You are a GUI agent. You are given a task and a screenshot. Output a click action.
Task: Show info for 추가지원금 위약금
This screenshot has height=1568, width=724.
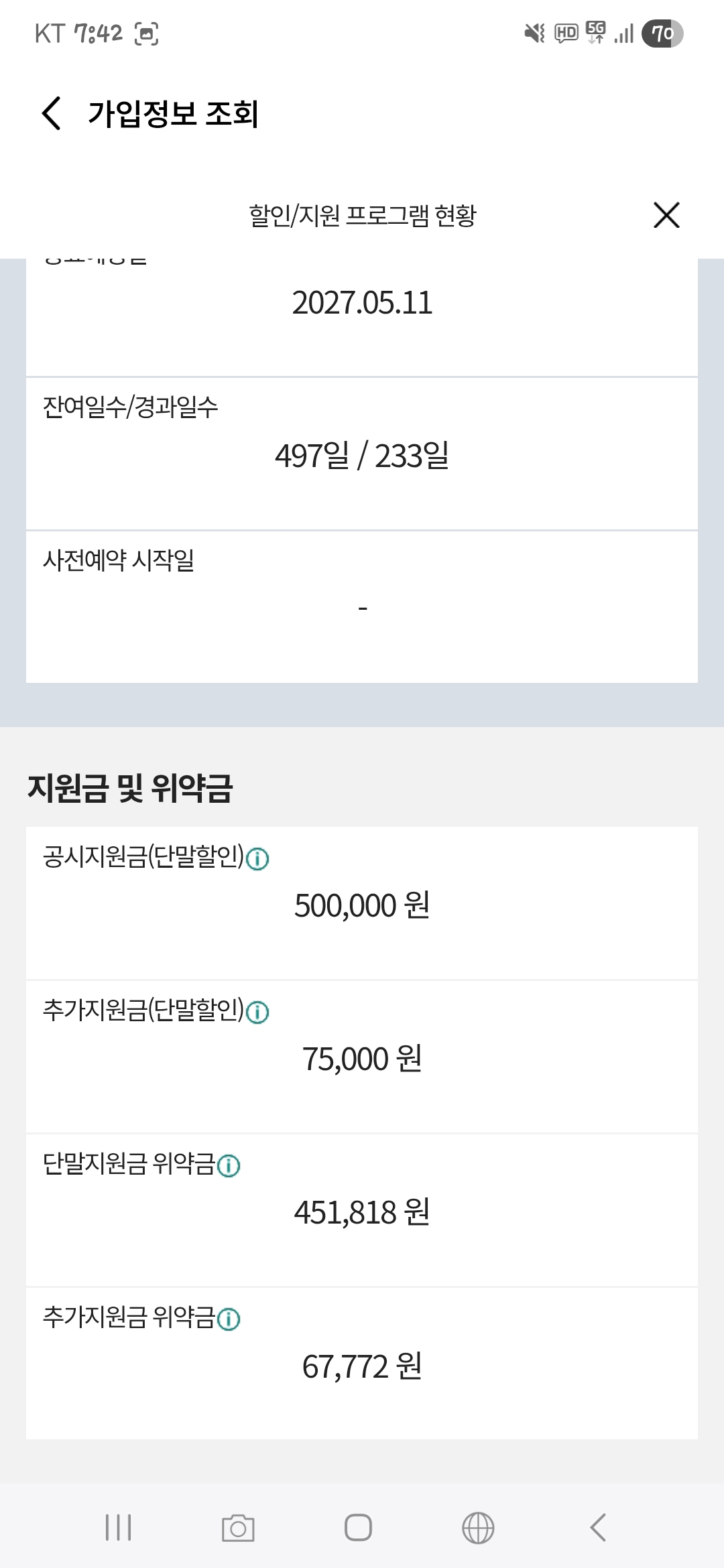[x=229, y=1319]
